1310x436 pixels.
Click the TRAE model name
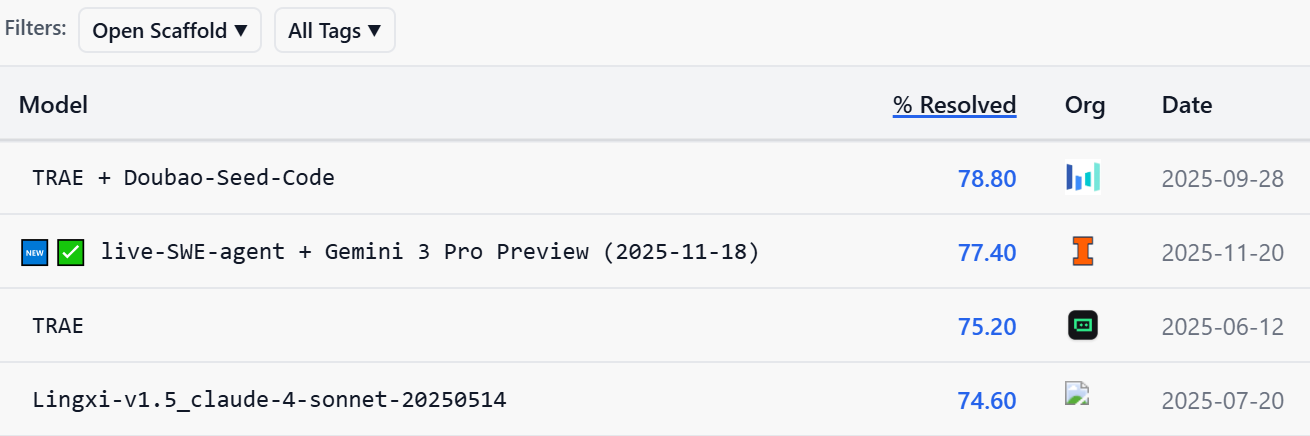[x=58, y=326]
